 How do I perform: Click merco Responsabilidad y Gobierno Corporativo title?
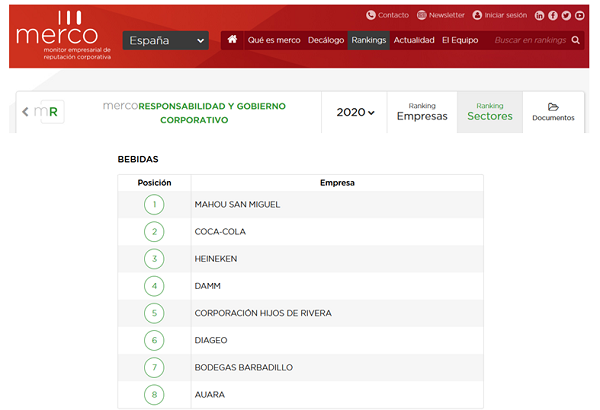click(x=194, y=113)
